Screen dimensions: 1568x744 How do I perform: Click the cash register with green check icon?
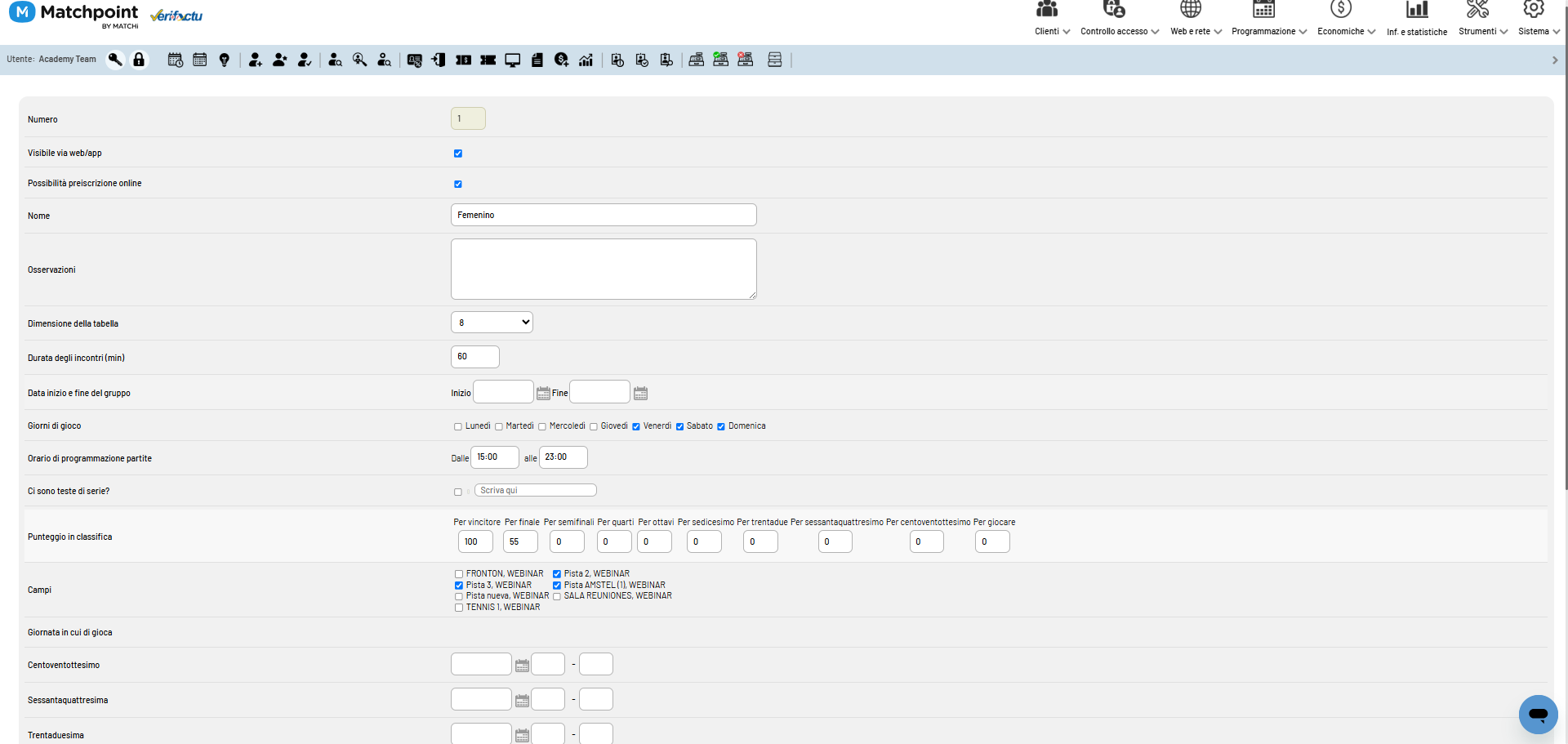pos(721,60)
